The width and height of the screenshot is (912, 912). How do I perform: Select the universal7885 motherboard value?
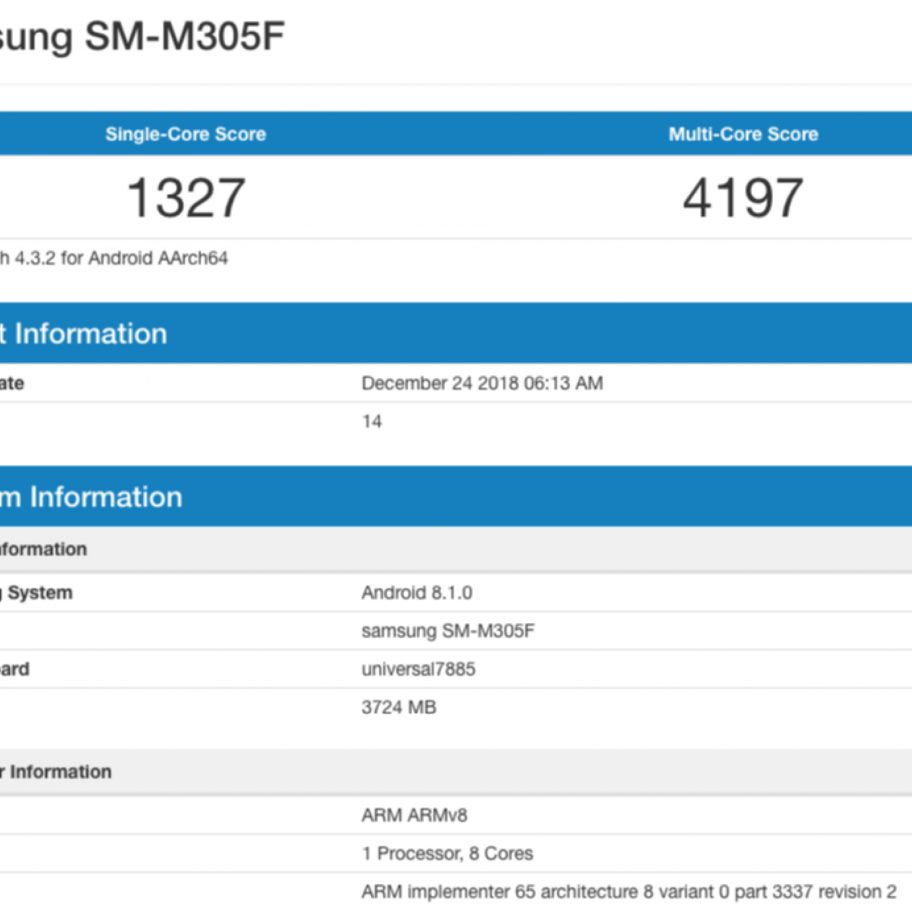[x=418, y=669]
